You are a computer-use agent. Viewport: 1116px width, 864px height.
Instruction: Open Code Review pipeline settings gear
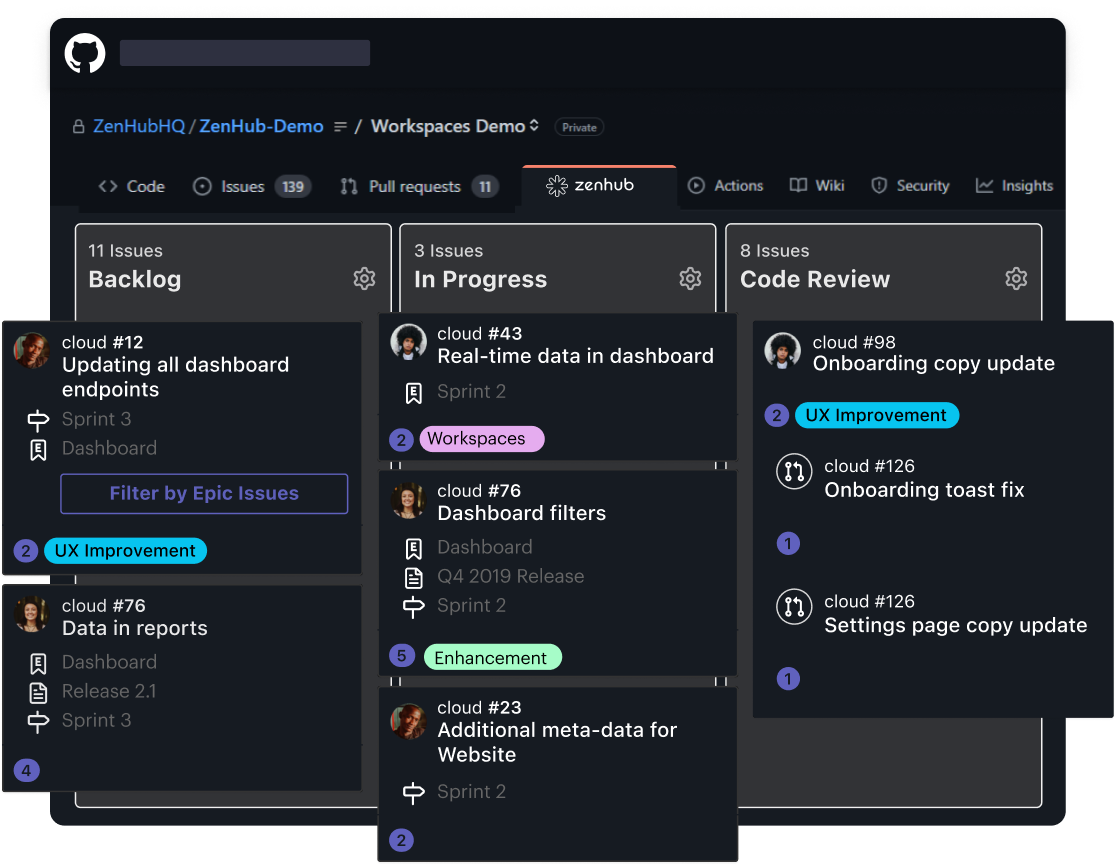[1016, 280]
